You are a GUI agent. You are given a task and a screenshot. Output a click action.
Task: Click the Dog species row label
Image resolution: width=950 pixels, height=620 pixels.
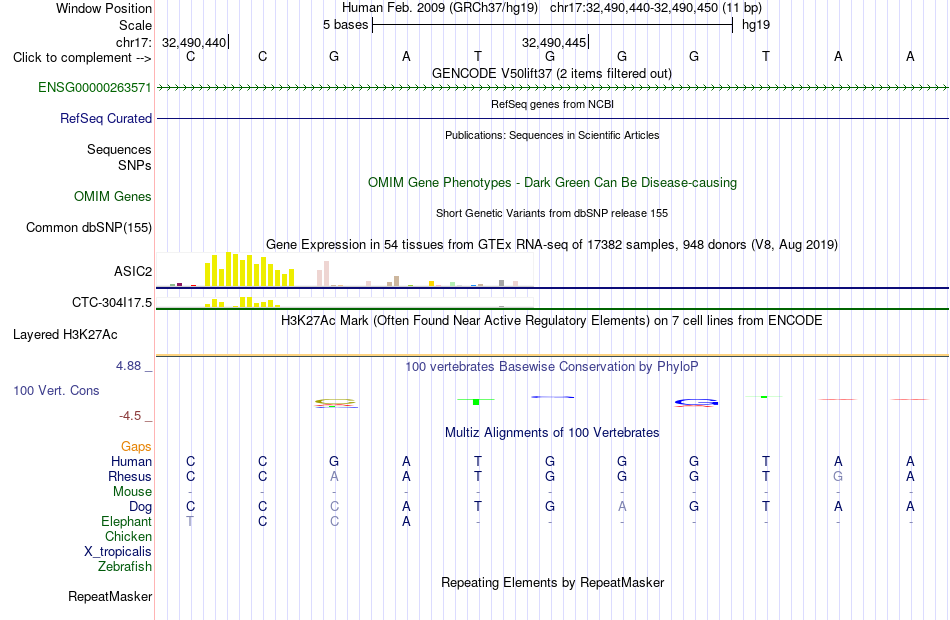pos(140,506)
